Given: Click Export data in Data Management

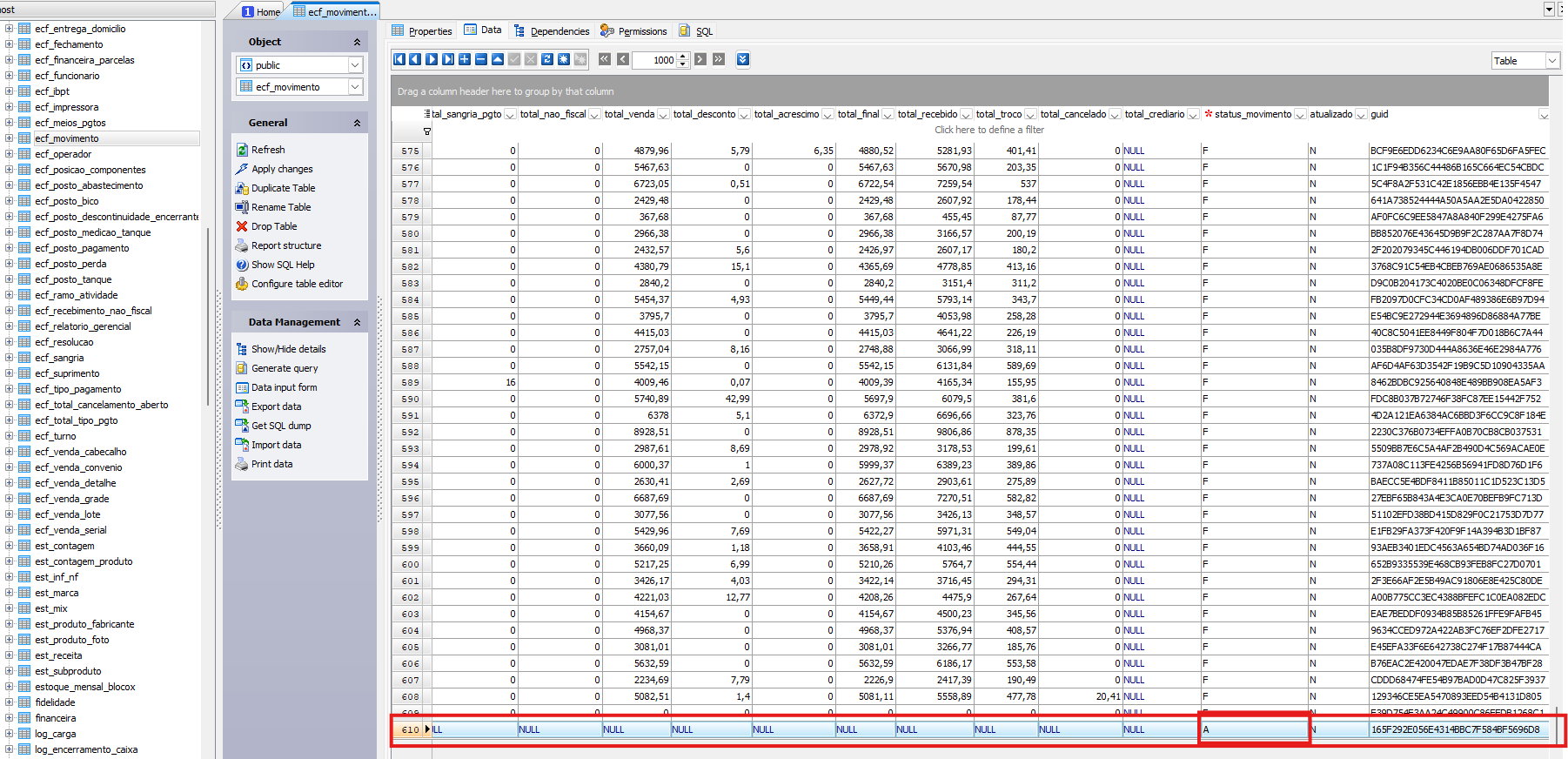Looking at the screenshot, I should 276,406.
